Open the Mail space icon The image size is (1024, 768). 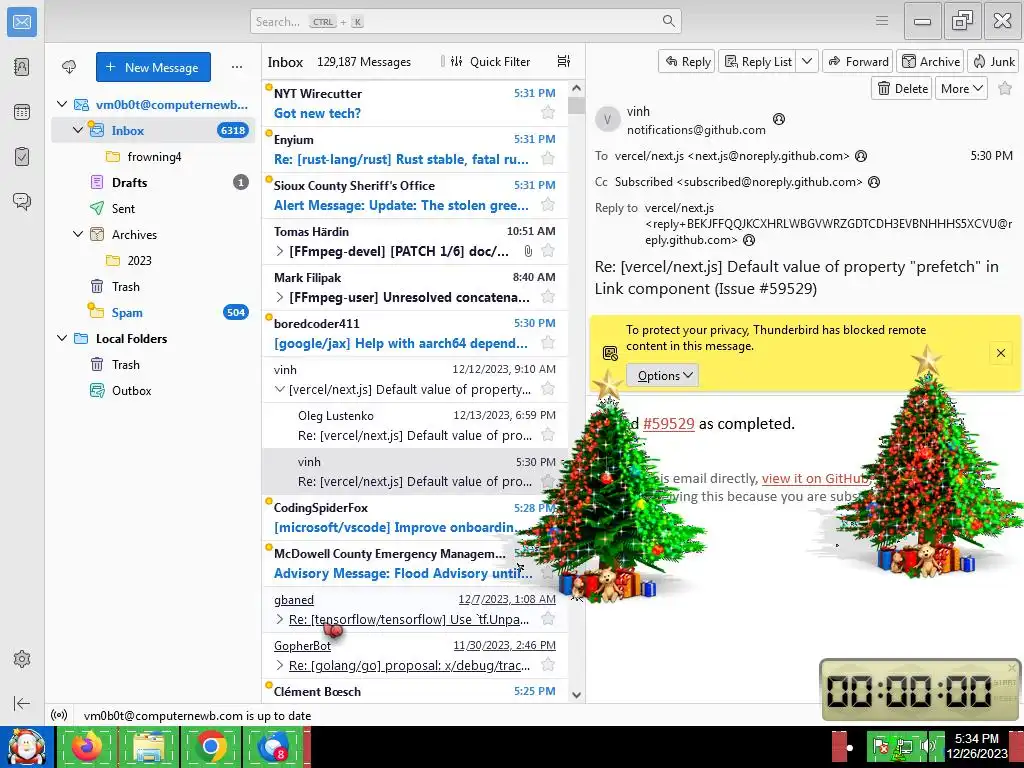(22, 22)
